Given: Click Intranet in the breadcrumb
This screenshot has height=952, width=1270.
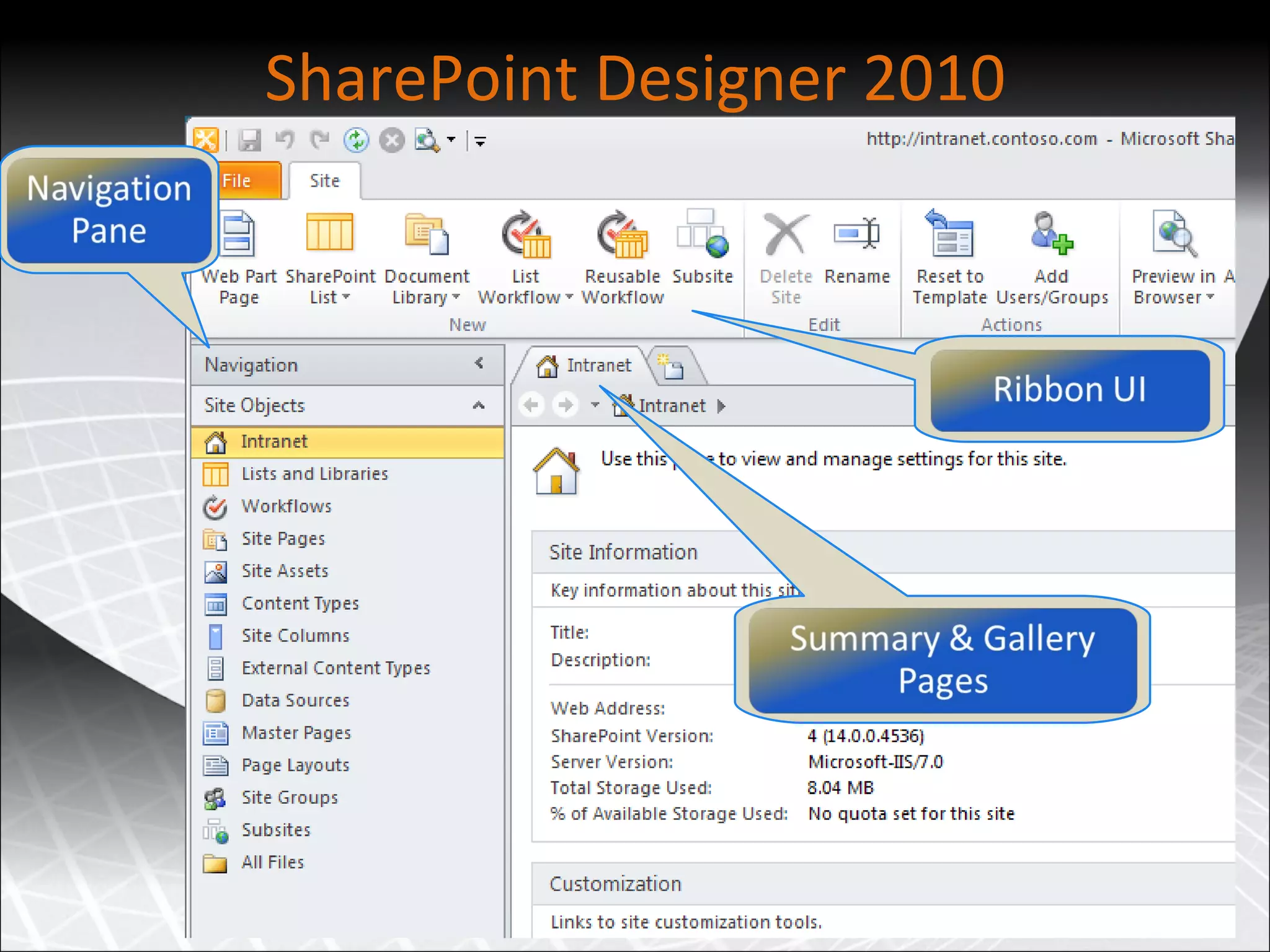Looking at the screenshot, I should click(672, 406).
